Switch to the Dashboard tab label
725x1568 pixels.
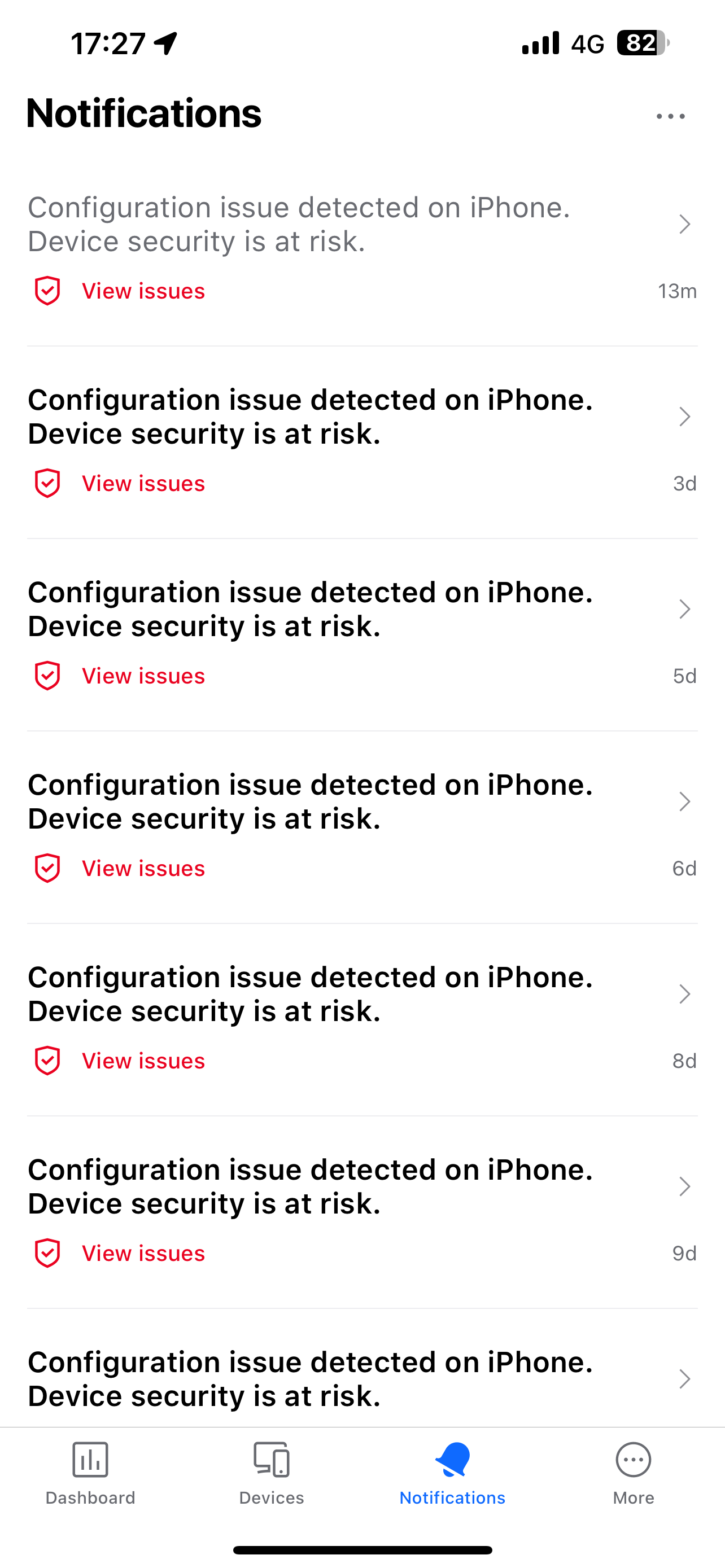click(90, 1497)
